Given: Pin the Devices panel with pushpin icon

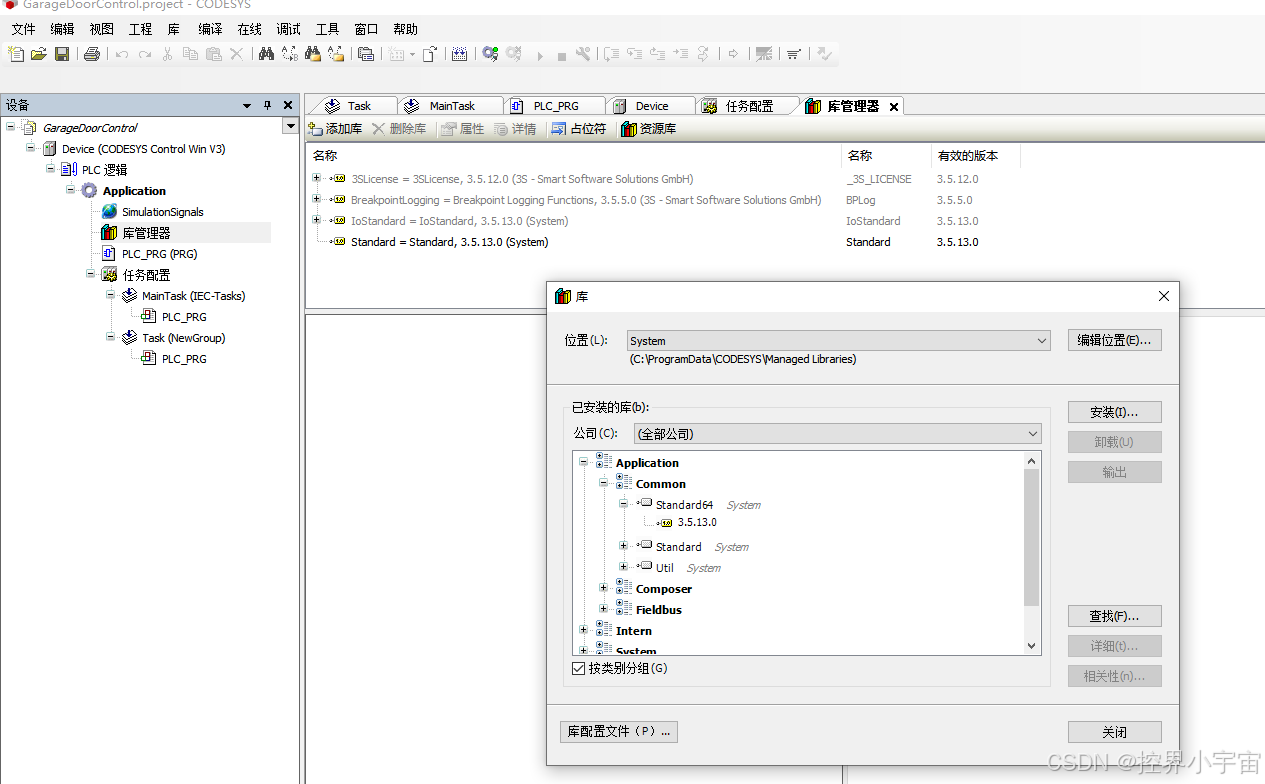Looking at the screenshot, I should (x=267, y=105).
